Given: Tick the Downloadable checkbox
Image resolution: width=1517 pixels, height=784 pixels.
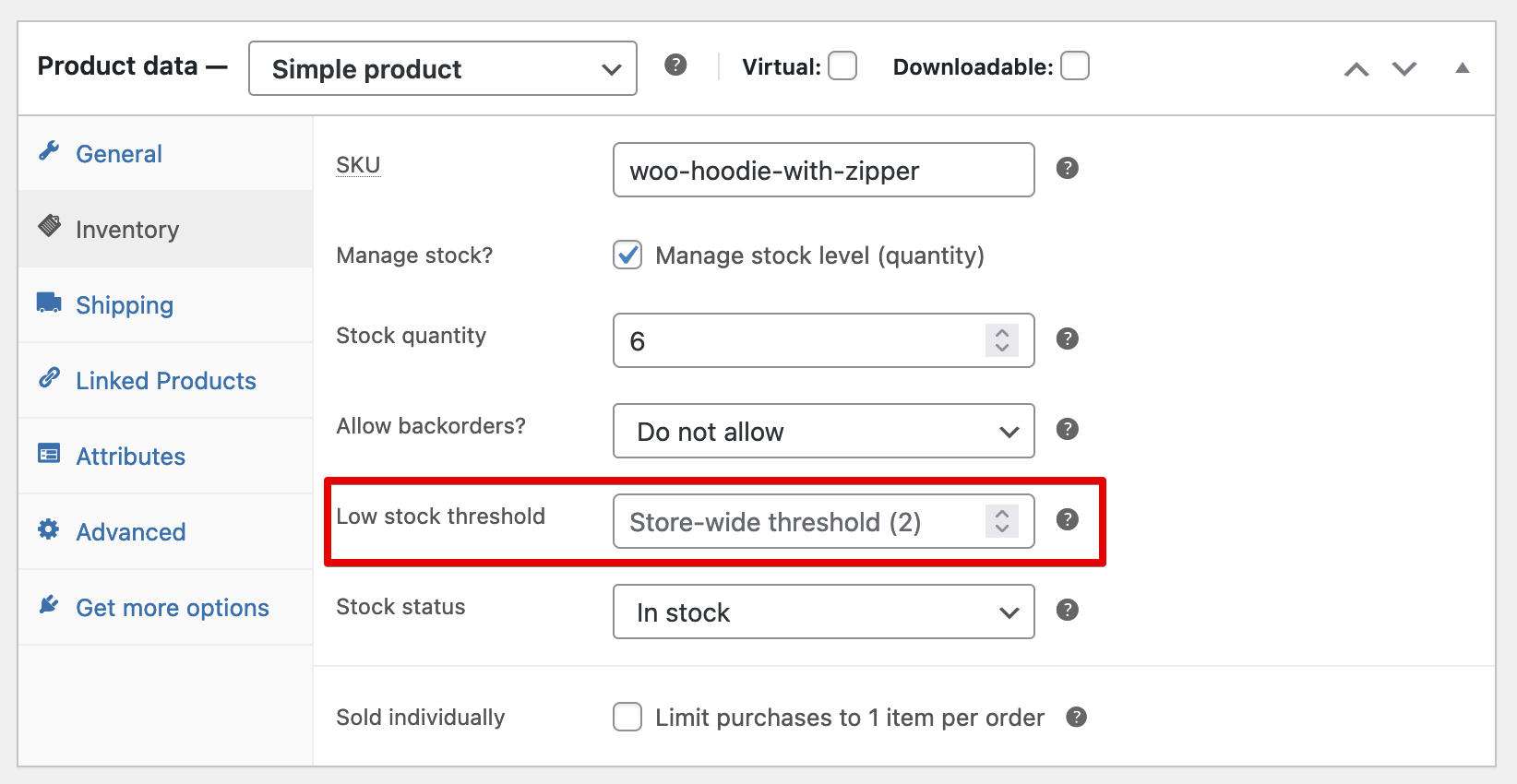Looking at the screenshot, I should pos(1074,66).
